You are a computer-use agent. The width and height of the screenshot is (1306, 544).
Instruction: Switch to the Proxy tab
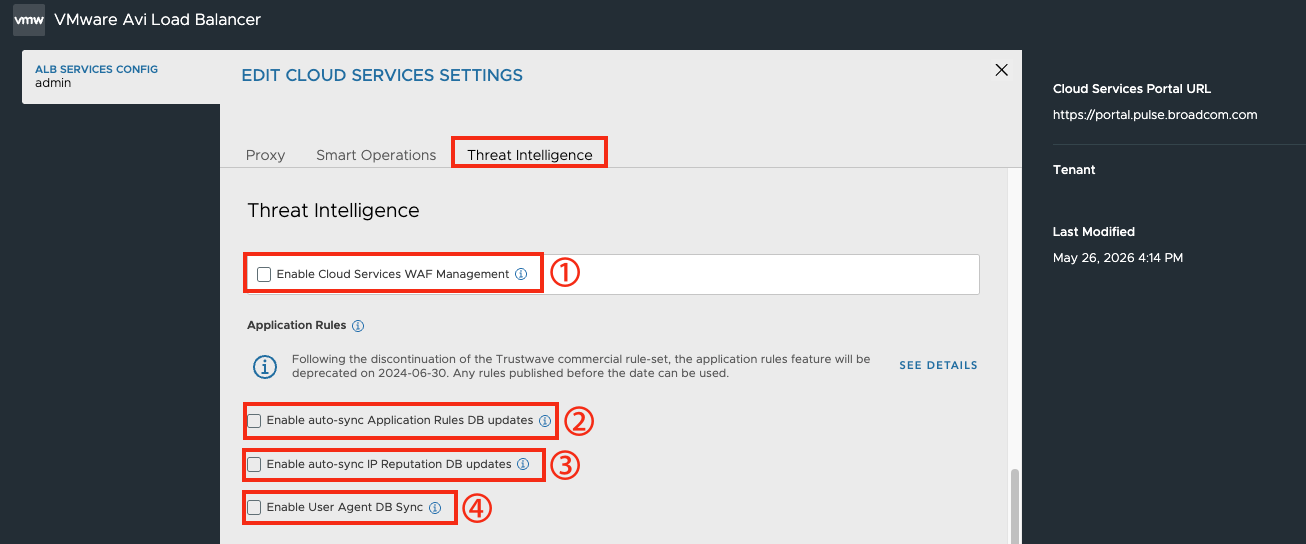pyautogui.click(x=265, y=155)
